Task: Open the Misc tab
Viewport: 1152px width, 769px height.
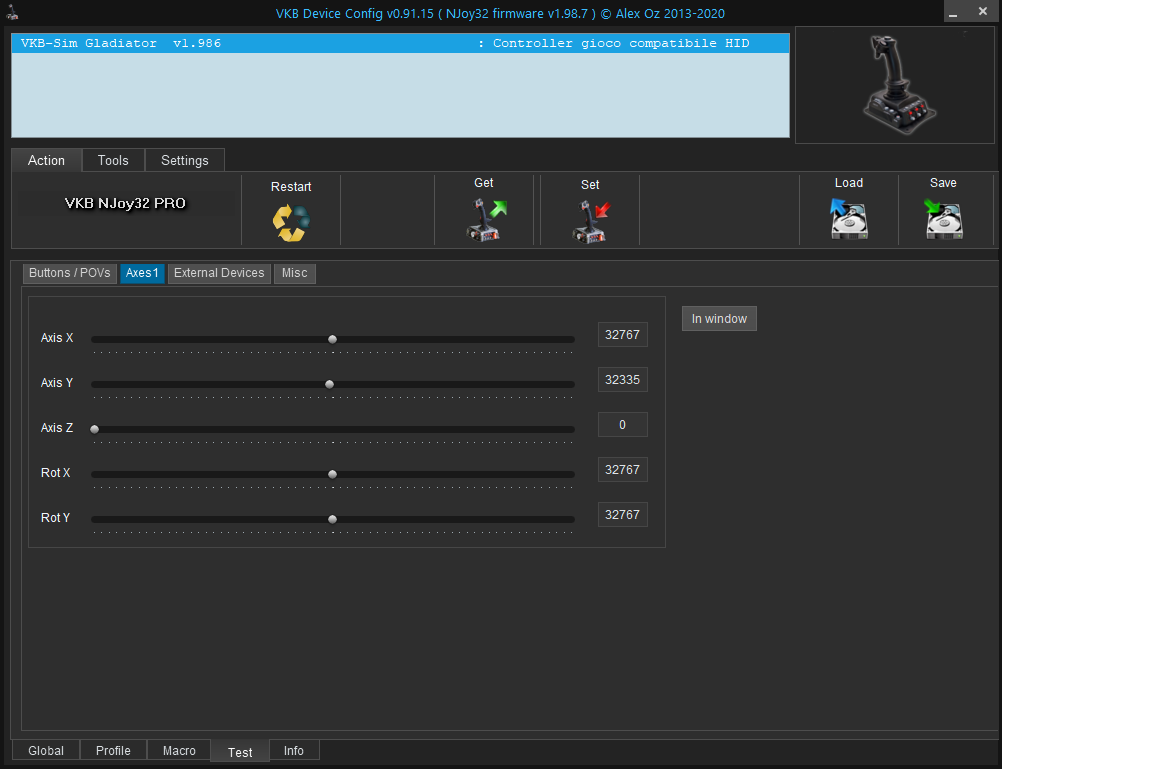Action: click(295, 273)
